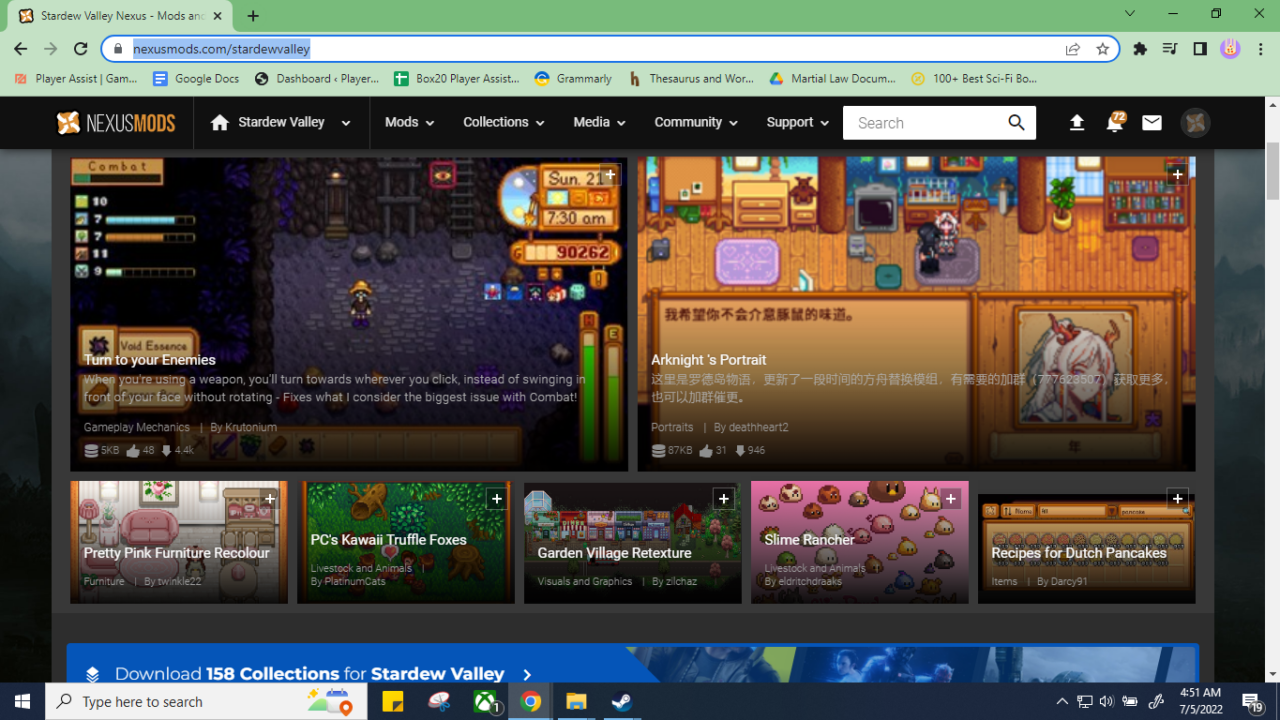The width and height of the screenshot is (1280, 720).
Task: Click the Nexus Mods logo
Action: [x=115, y=122]
